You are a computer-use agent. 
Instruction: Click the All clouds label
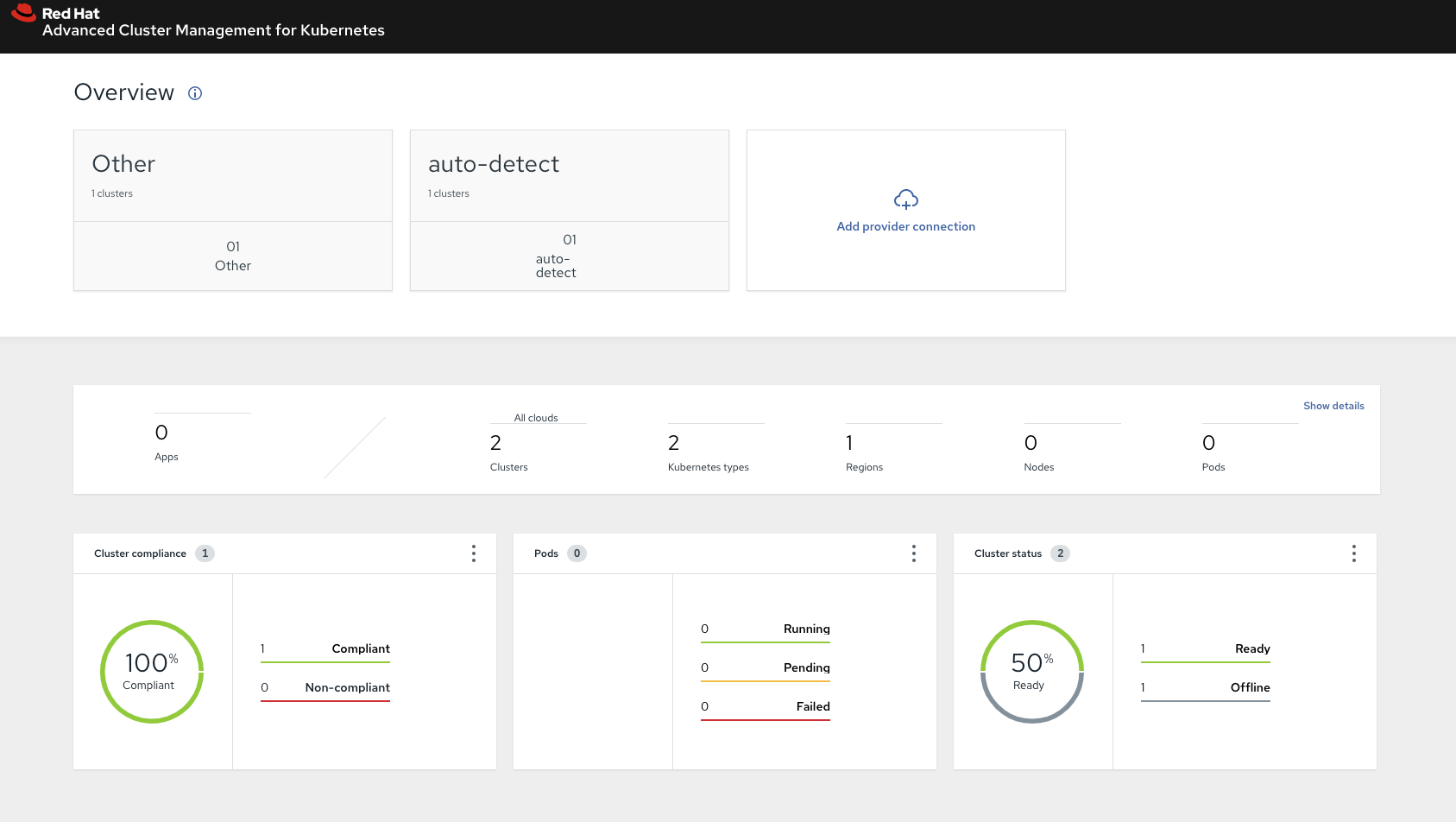coord(536,418)
